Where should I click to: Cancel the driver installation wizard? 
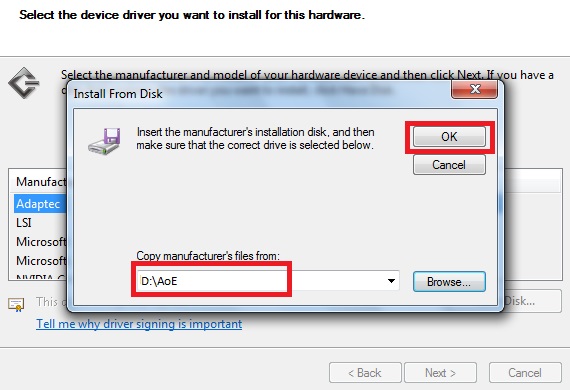point(525,373)
